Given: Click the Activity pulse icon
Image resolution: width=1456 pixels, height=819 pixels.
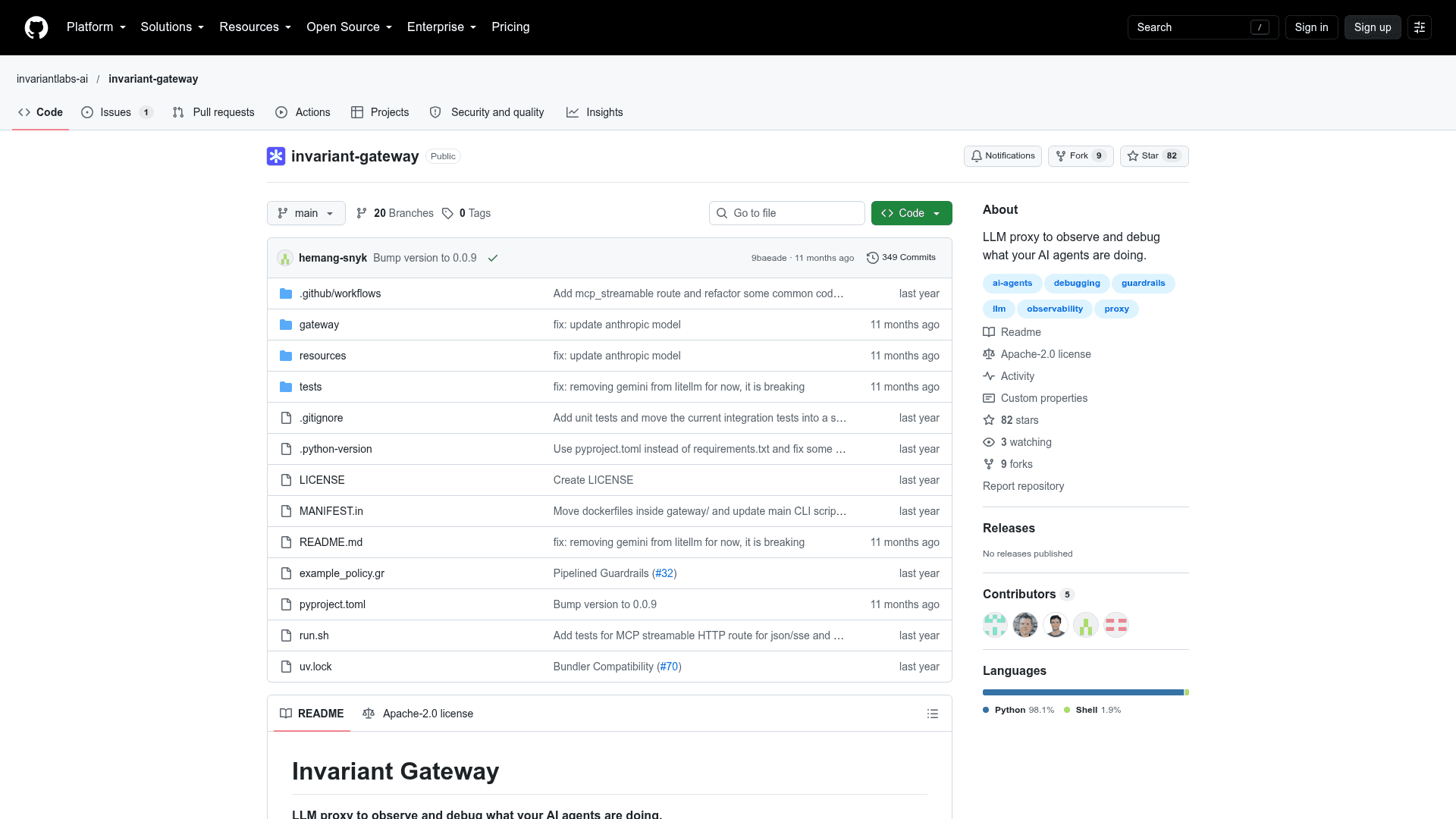Looking at the screenshot, I should (989, 376).
